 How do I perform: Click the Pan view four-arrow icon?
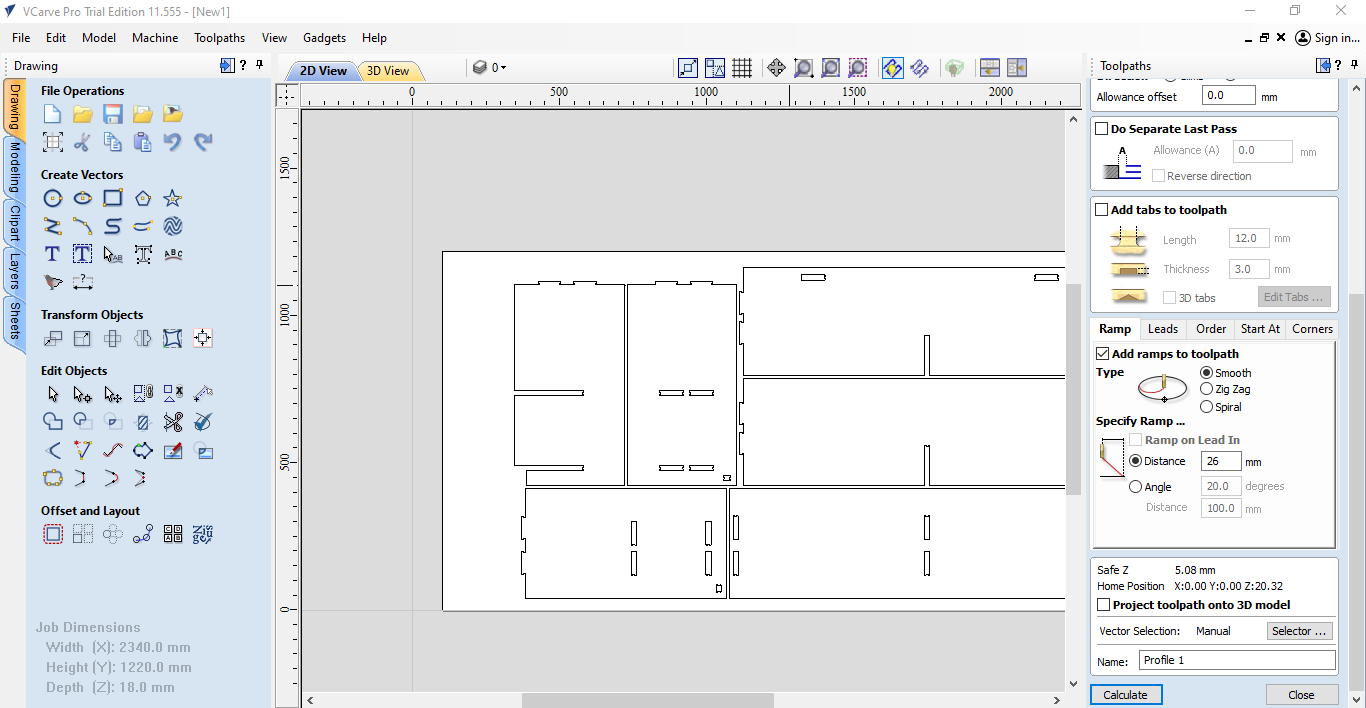coord(776,68)
